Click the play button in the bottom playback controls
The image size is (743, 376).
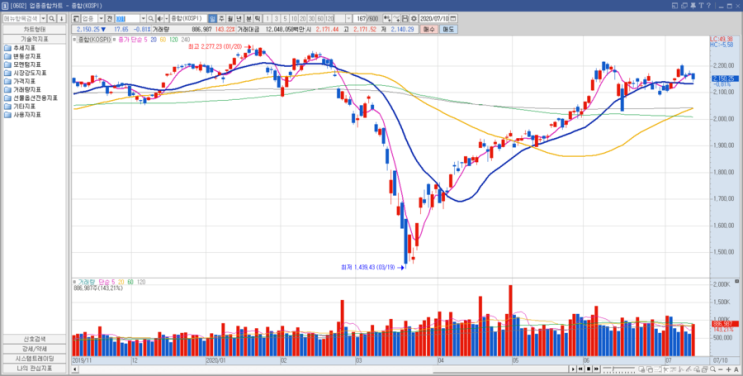[x=573, y=369]
